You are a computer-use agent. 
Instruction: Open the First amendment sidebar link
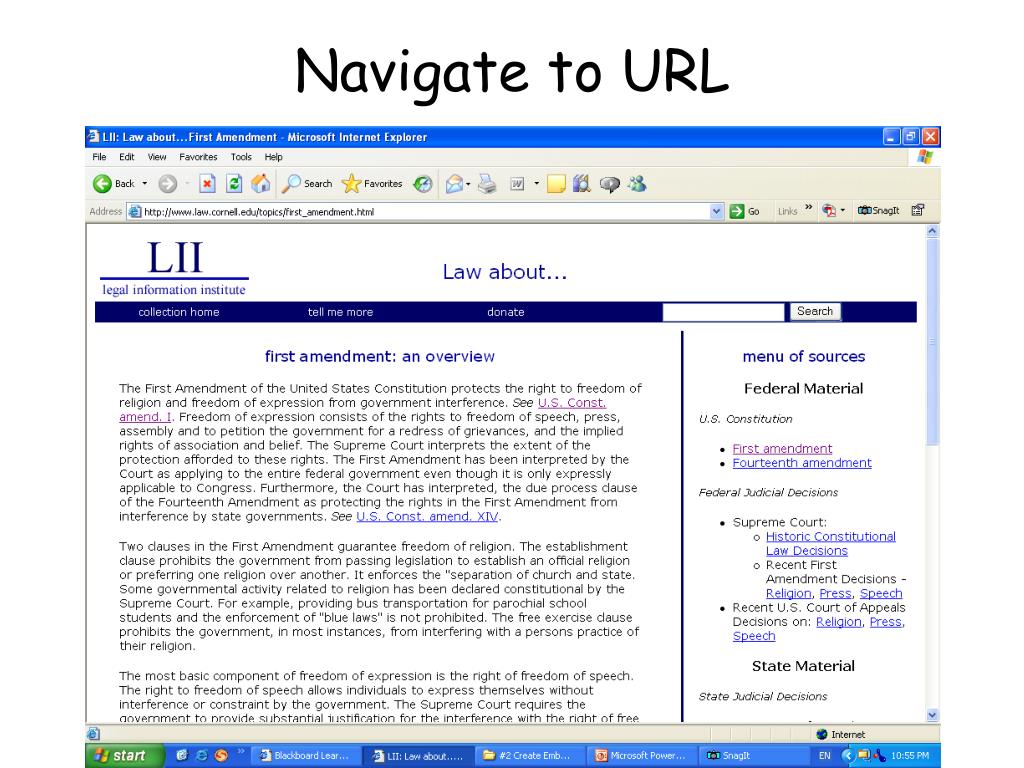pos(782,449)
